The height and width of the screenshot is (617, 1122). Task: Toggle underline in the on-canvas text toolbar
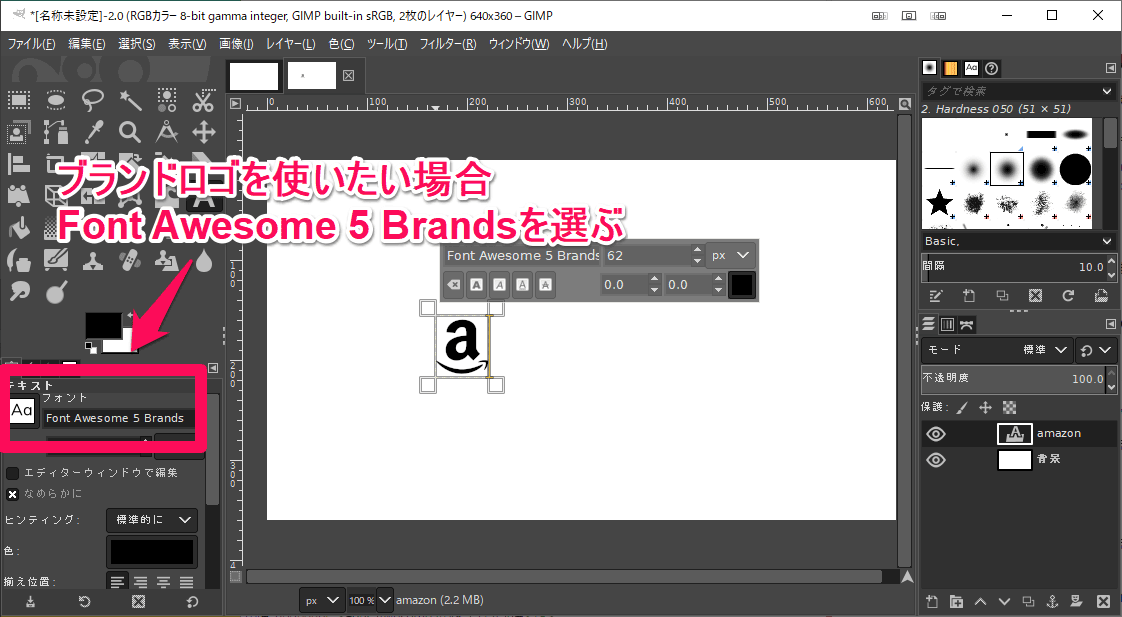tap(522, 285)
